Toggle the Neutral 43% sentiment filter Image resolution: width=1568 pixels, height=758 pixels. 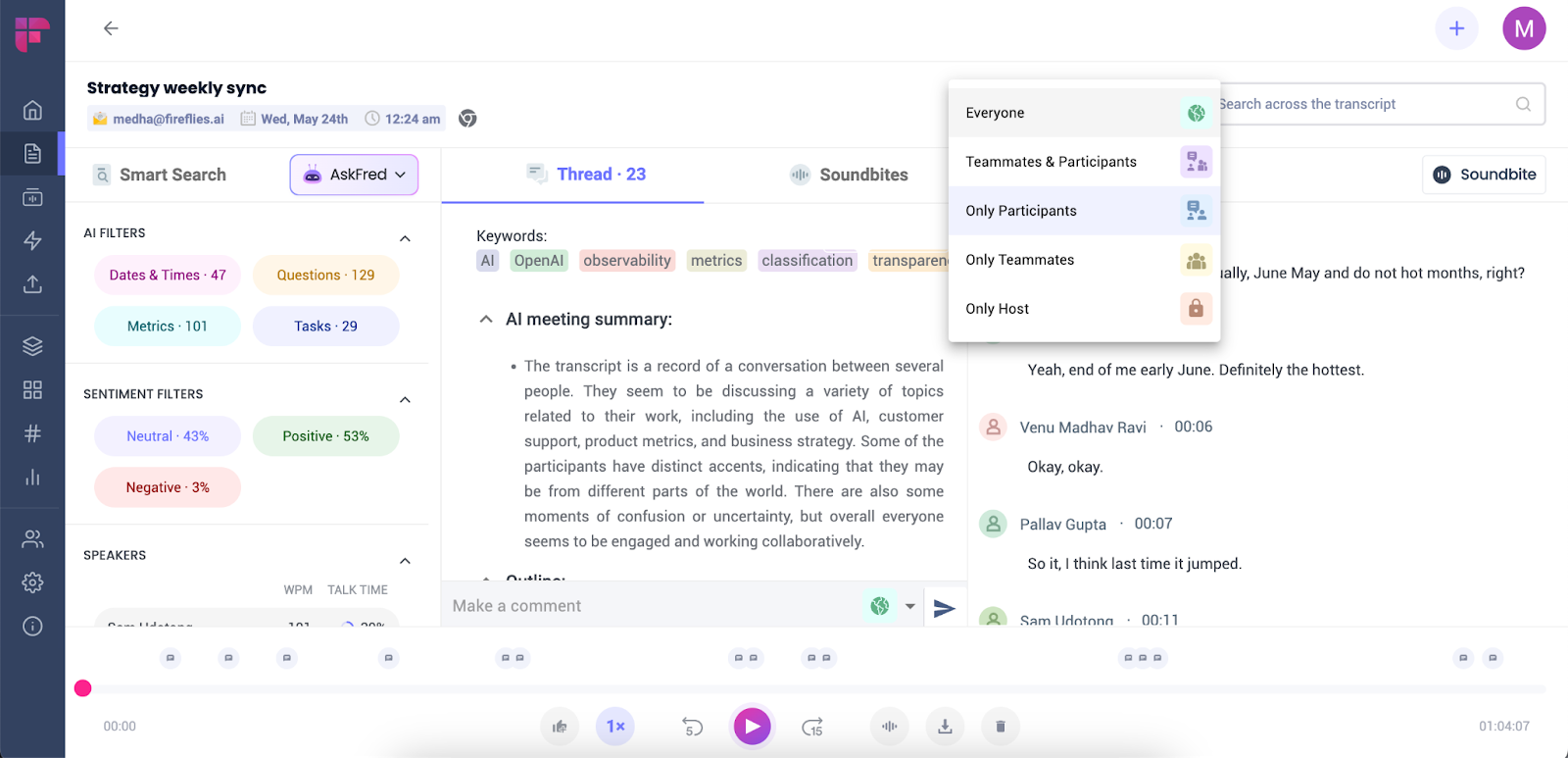tap(168, 436)
